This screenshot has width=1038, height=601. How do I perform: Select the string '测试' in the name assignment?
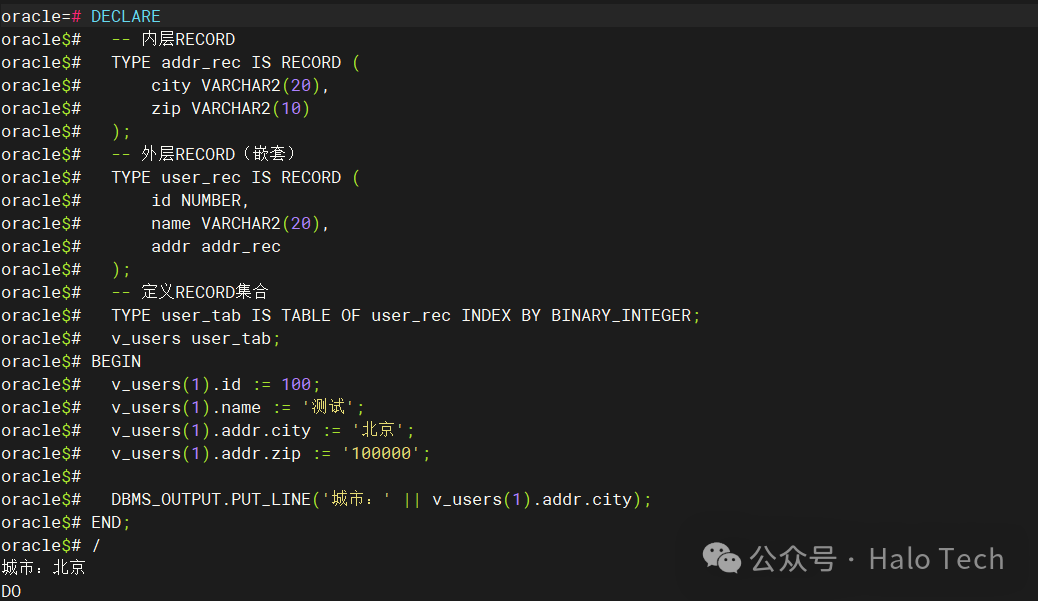tap(328, 407)
